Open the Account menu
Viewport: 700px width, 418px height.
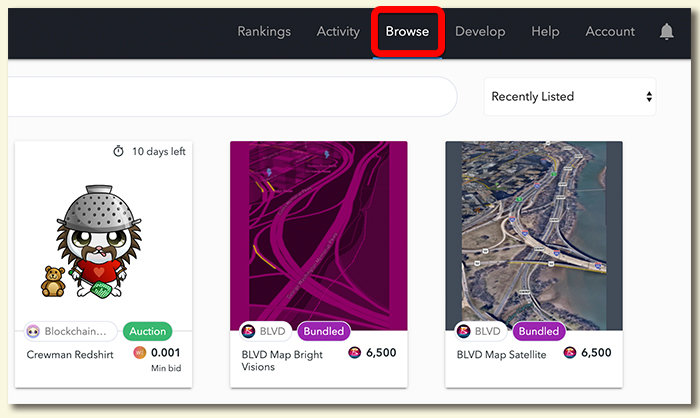[610, 31]
